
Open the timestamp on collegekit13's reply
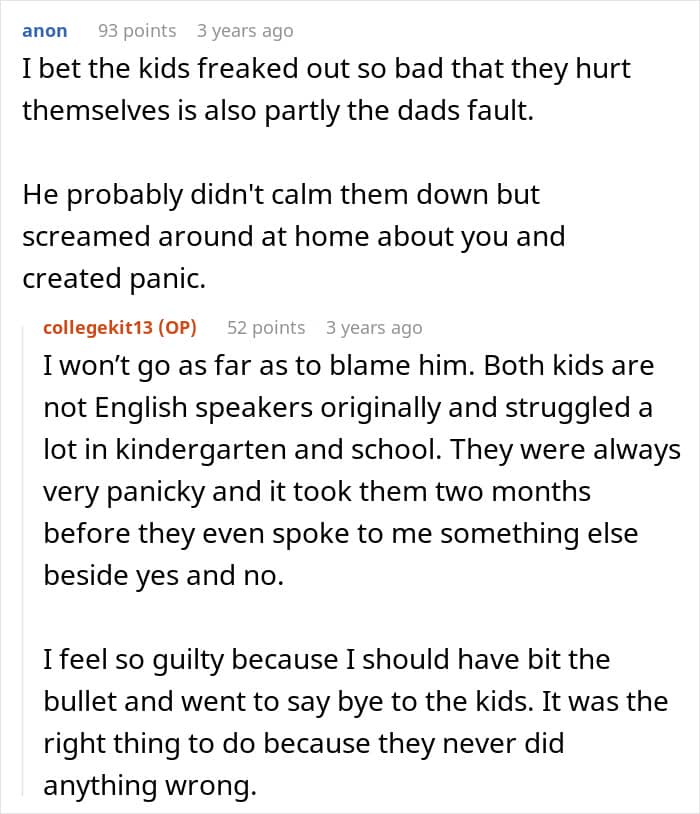pyautogui.click(x=374, y=328)
